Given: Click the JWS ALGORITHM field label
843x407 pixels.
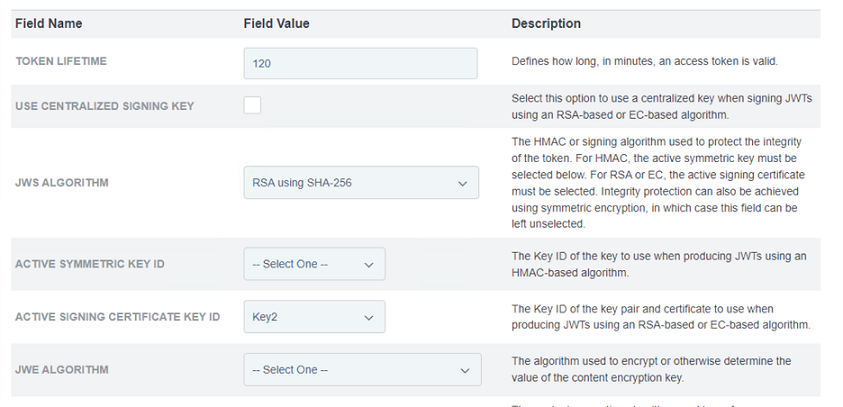Looking at the screenshot, I should (62, 183).
